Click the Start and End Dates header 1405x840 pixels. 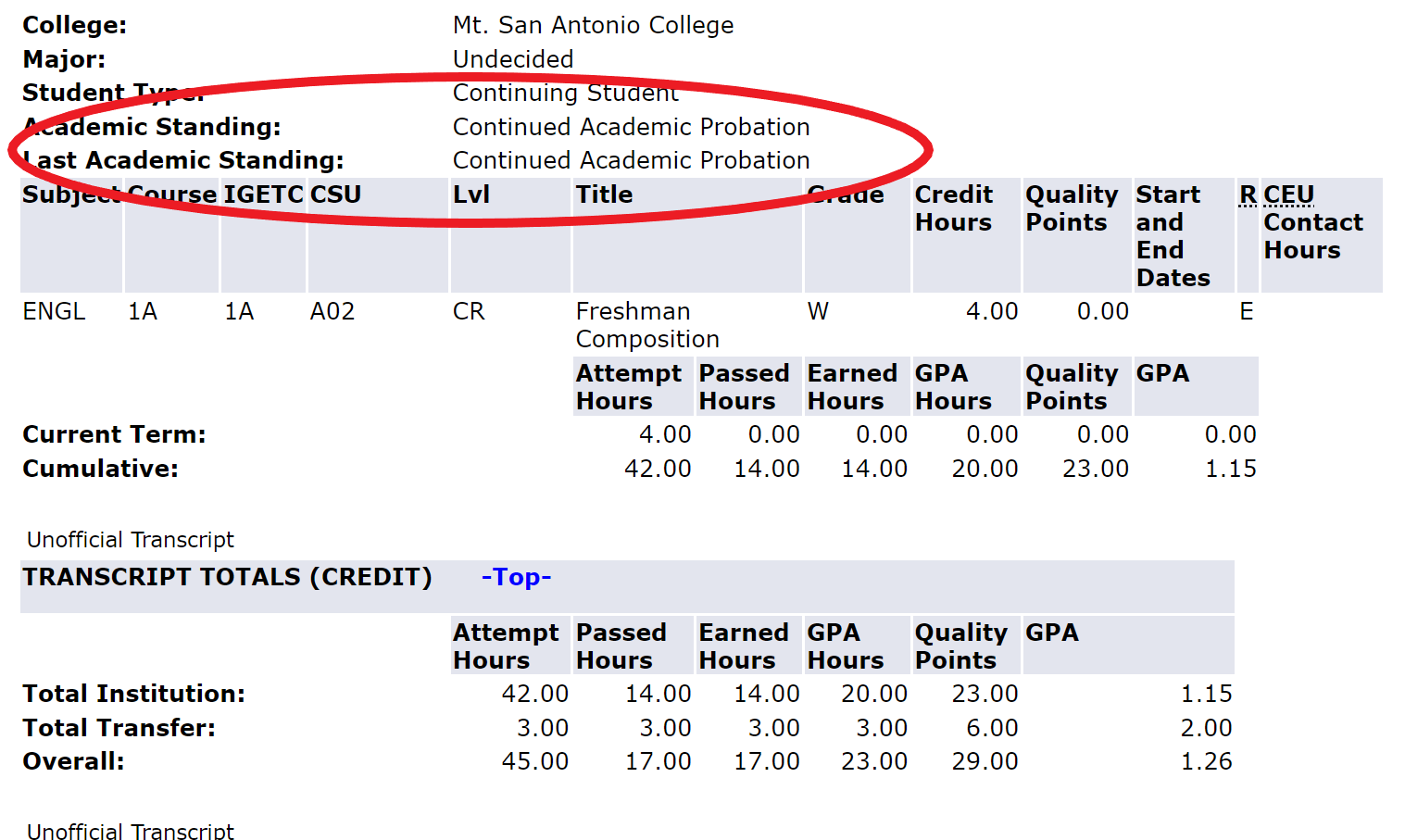pyautogui.click(x=1173, y=236)
